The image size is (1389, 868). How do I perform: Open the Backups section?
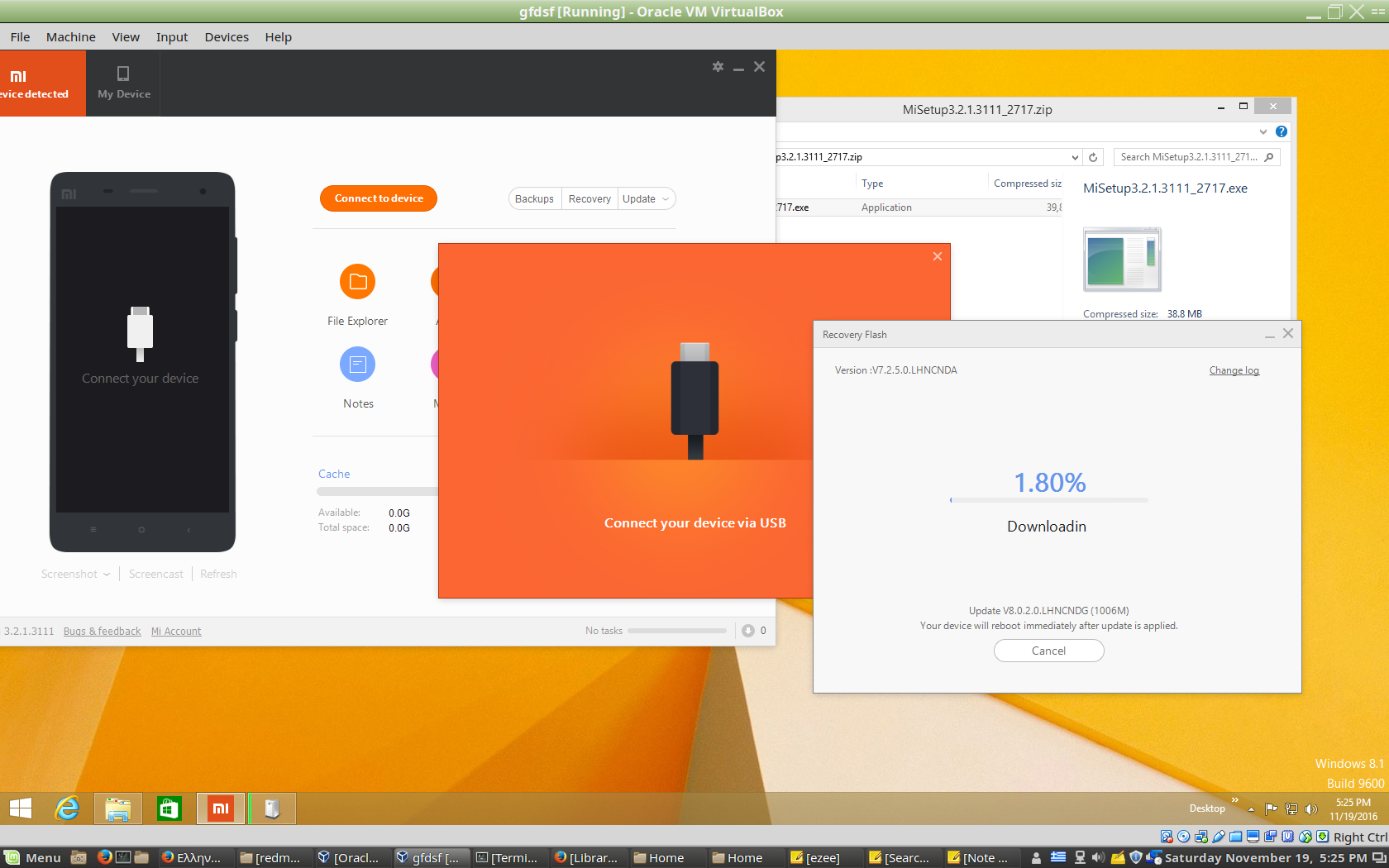pos(534,199)
